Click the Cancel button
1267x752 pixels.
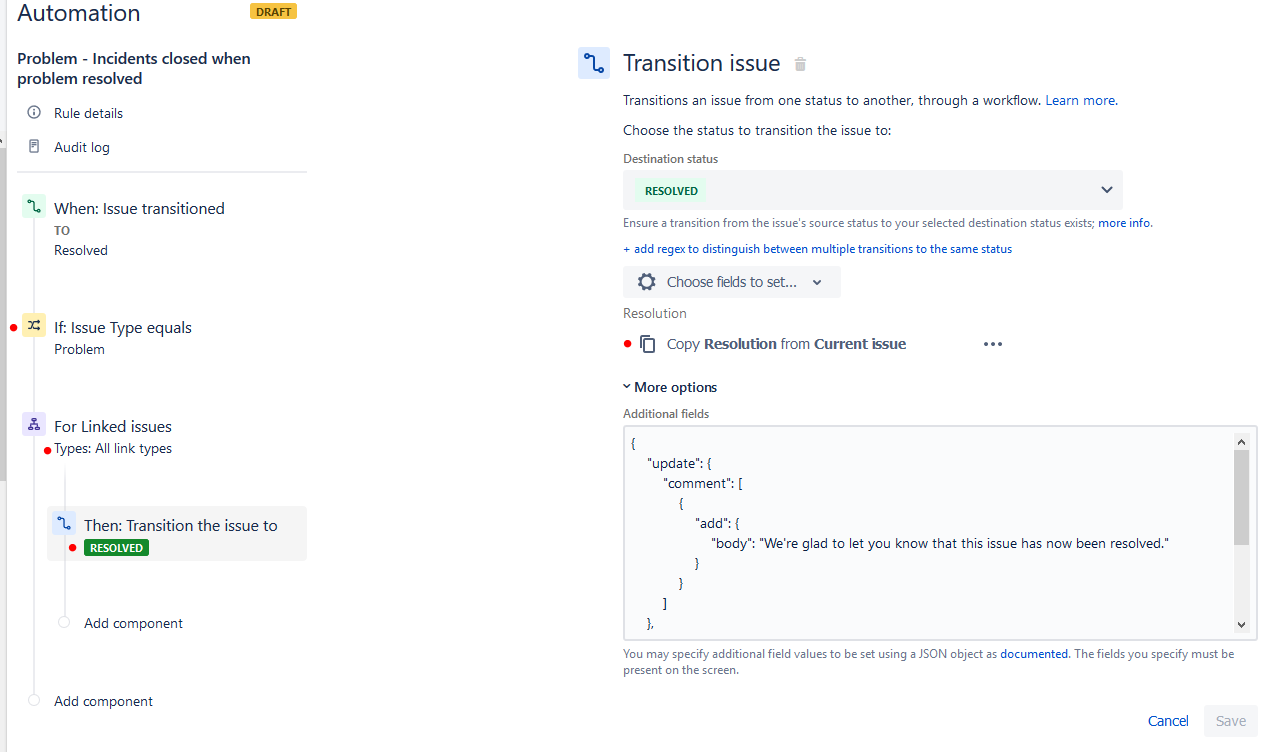(x=1168, y=721)
